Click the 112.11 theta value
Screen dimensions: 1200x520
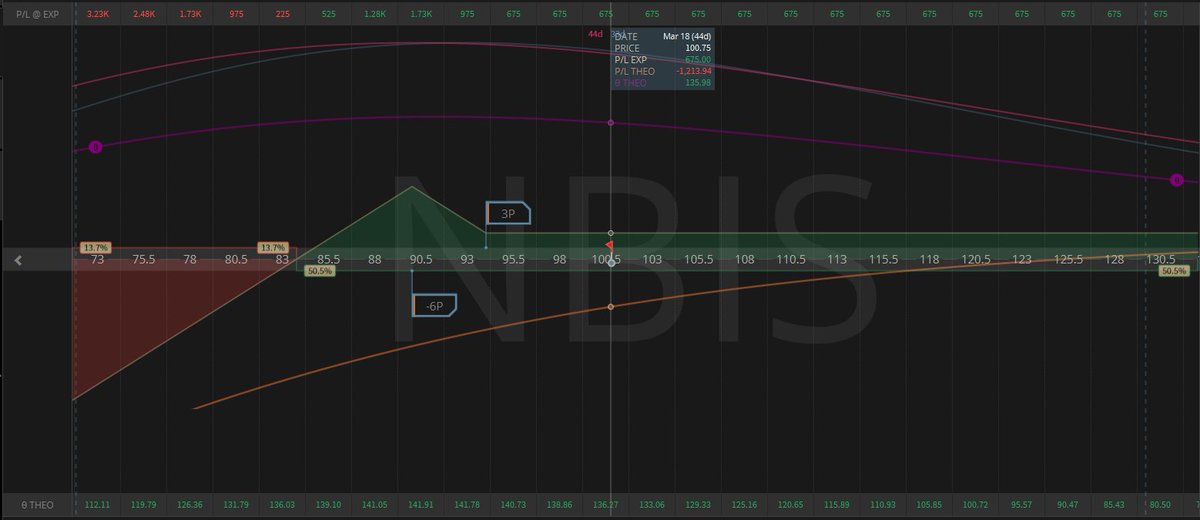[97, 506]
